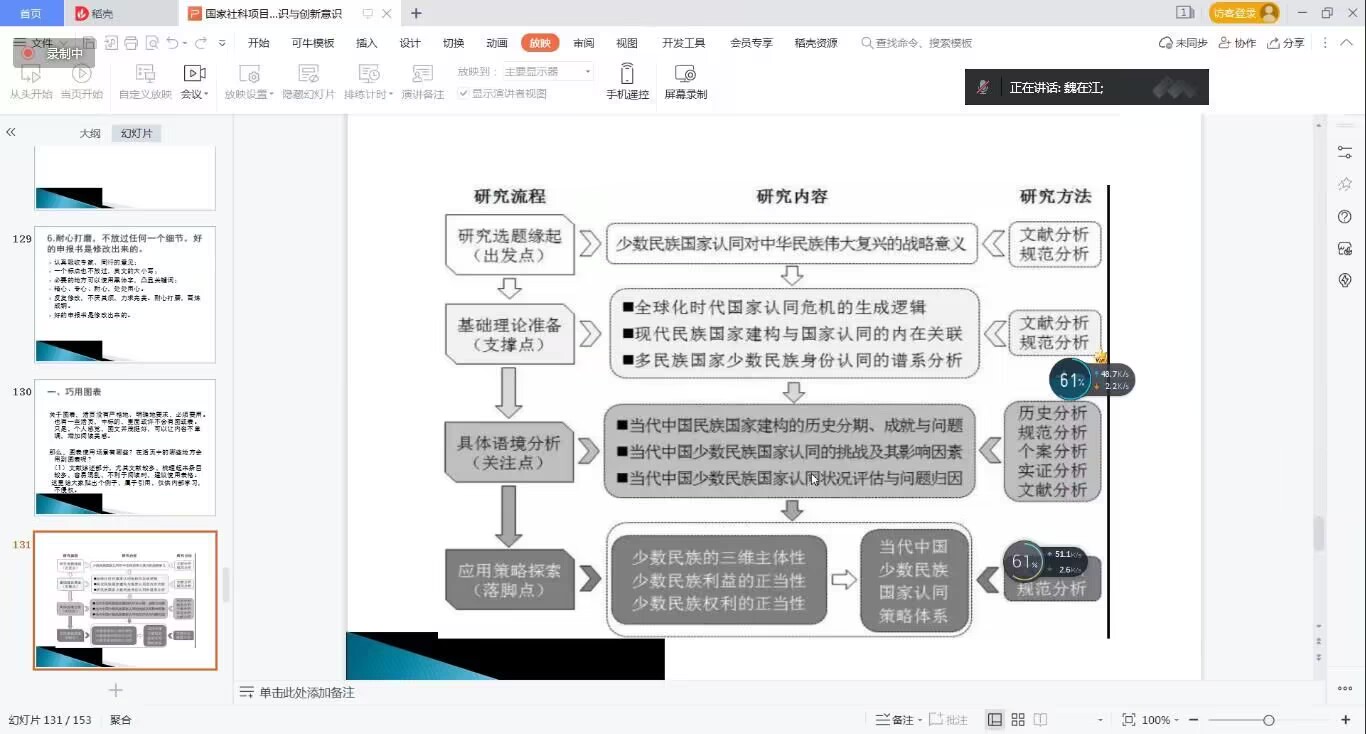Expand the 主要显示器 display dropdown
Viewport: 1366px width, 734px height.
click(x=587, y=72)
